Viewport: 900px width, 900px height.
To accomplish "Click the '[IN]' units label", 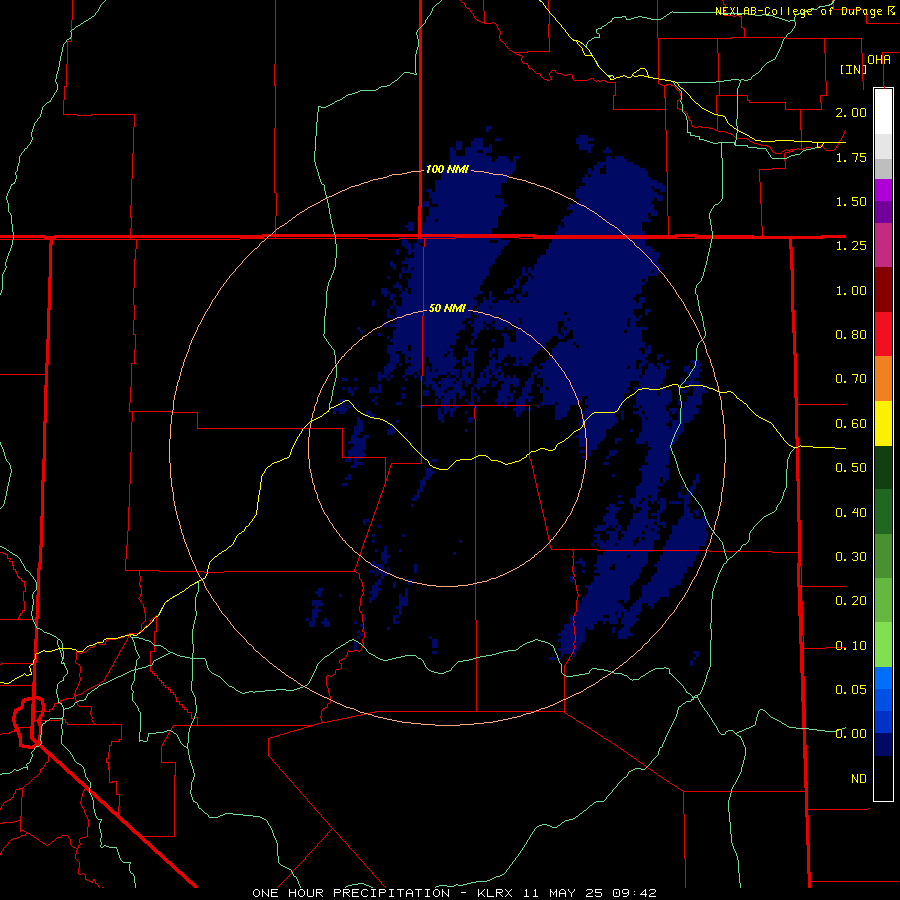I will 853,69.
